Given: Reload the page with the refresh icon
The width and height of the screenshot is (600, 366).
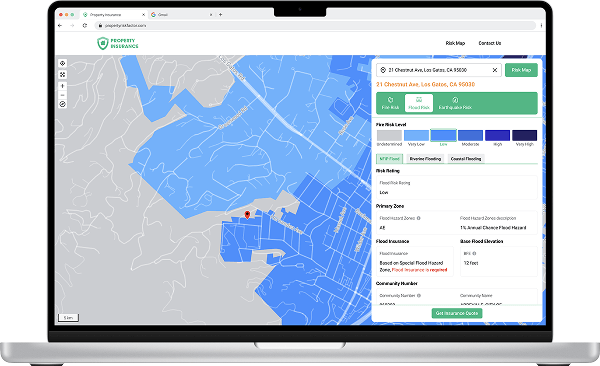Looking at the screenshot, I should [x=85, y=25].
